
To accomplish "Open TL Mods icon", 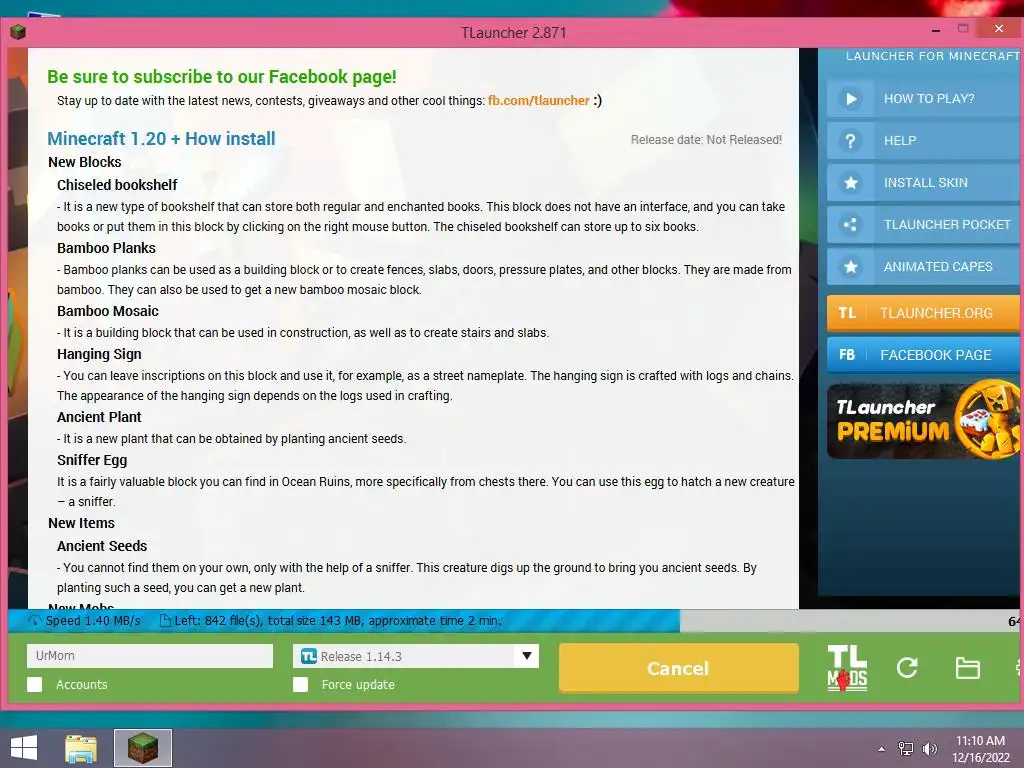I will (x=847, y=667).
